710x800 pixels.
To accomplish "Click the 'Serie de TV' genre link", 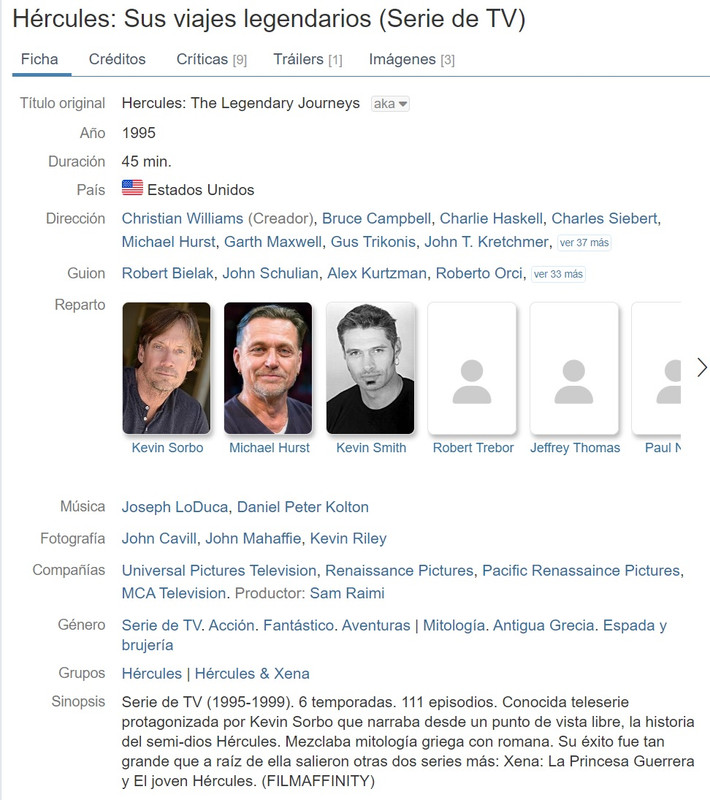I will point(161,626).
